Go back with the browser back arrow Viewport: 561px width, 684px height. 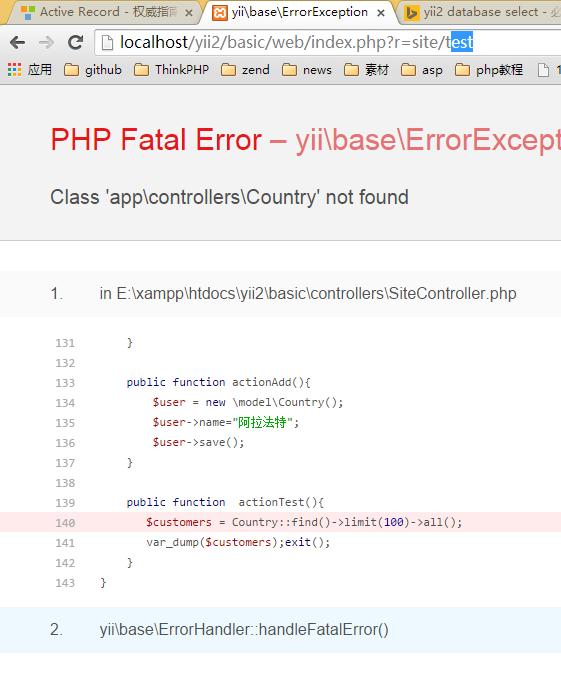click(17, 43)
